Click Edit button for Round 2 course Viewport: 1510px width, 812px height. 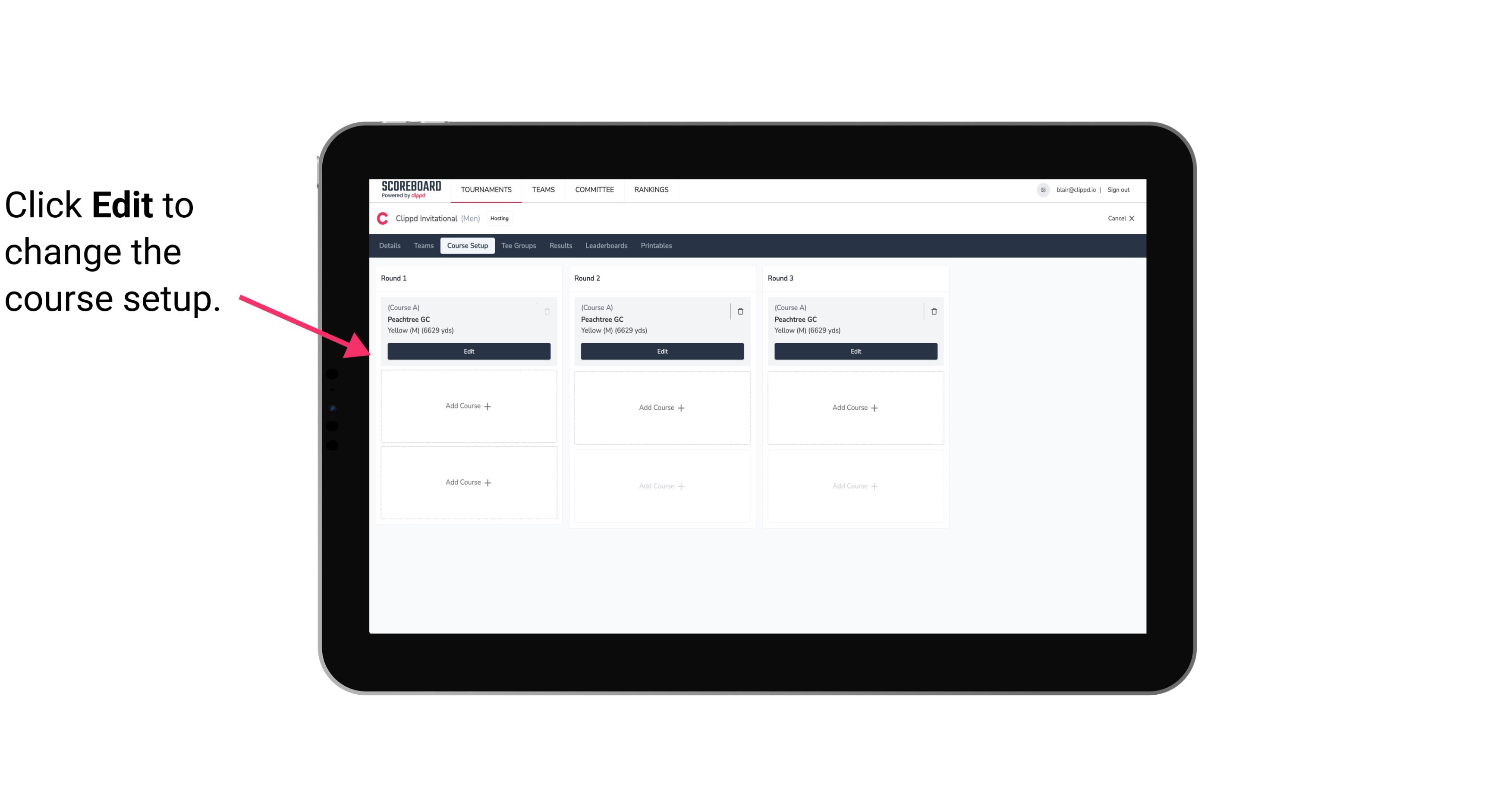[662, 350]
